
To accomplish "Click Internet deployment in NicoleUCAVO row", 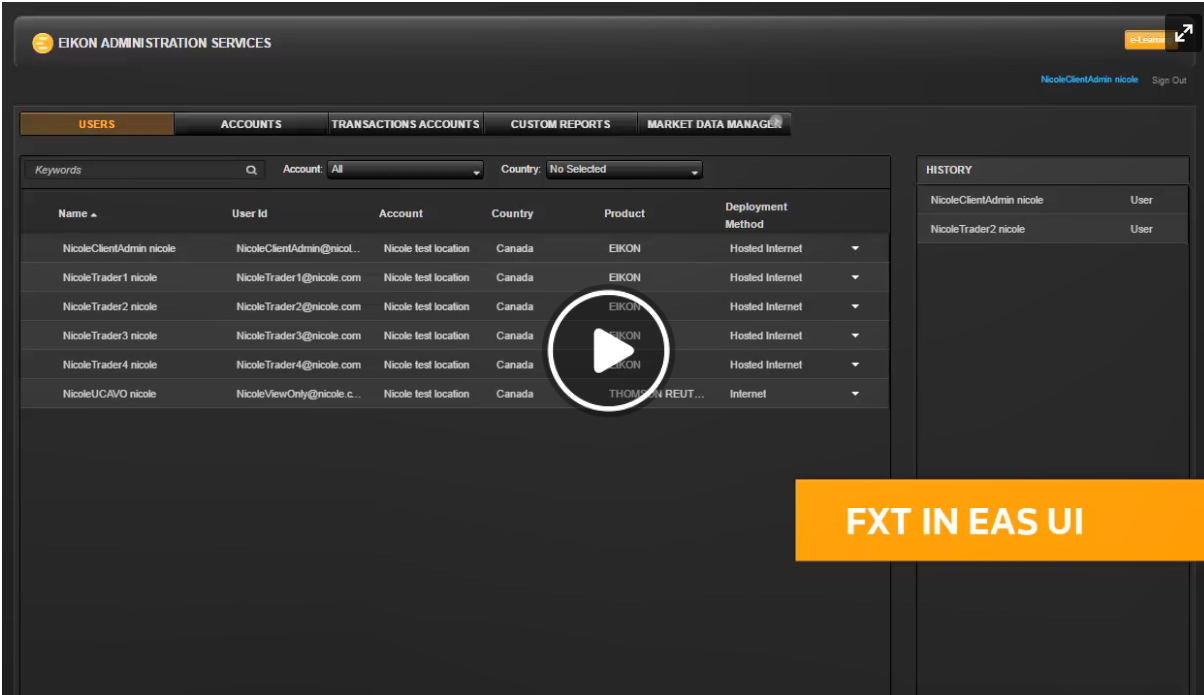I will coord(748,393).
